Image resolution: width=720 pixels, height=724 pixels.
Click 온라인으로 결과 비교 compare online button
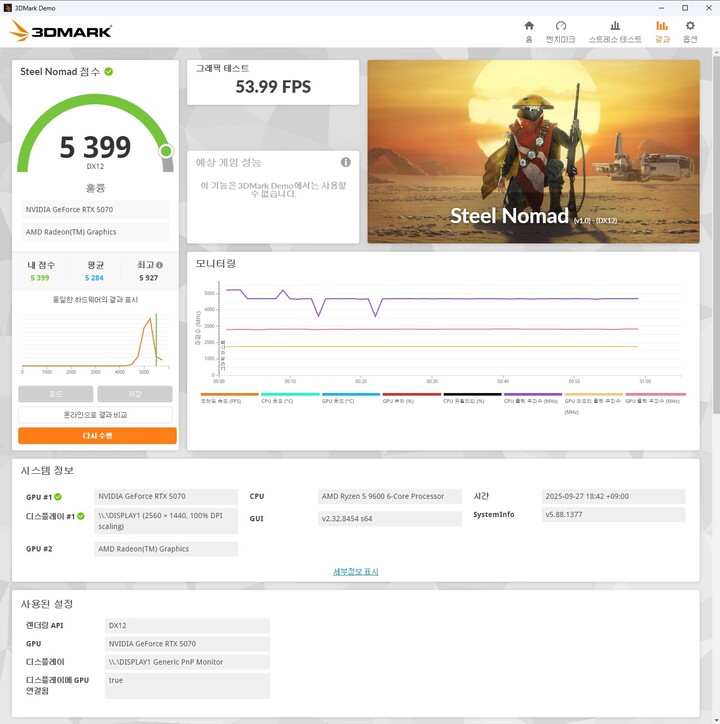[x=97, y=414]
